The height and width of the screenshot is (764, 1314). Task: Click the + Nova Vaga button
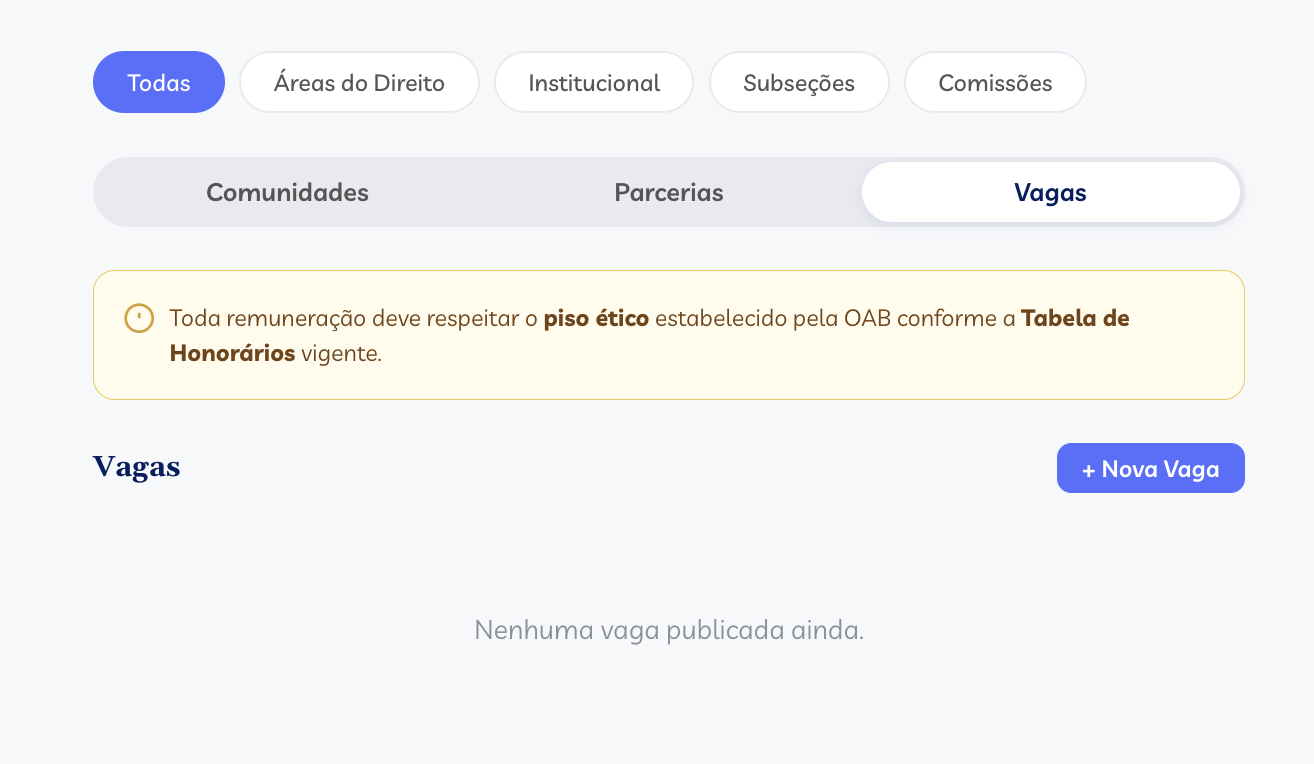[x=1150, y=467]
